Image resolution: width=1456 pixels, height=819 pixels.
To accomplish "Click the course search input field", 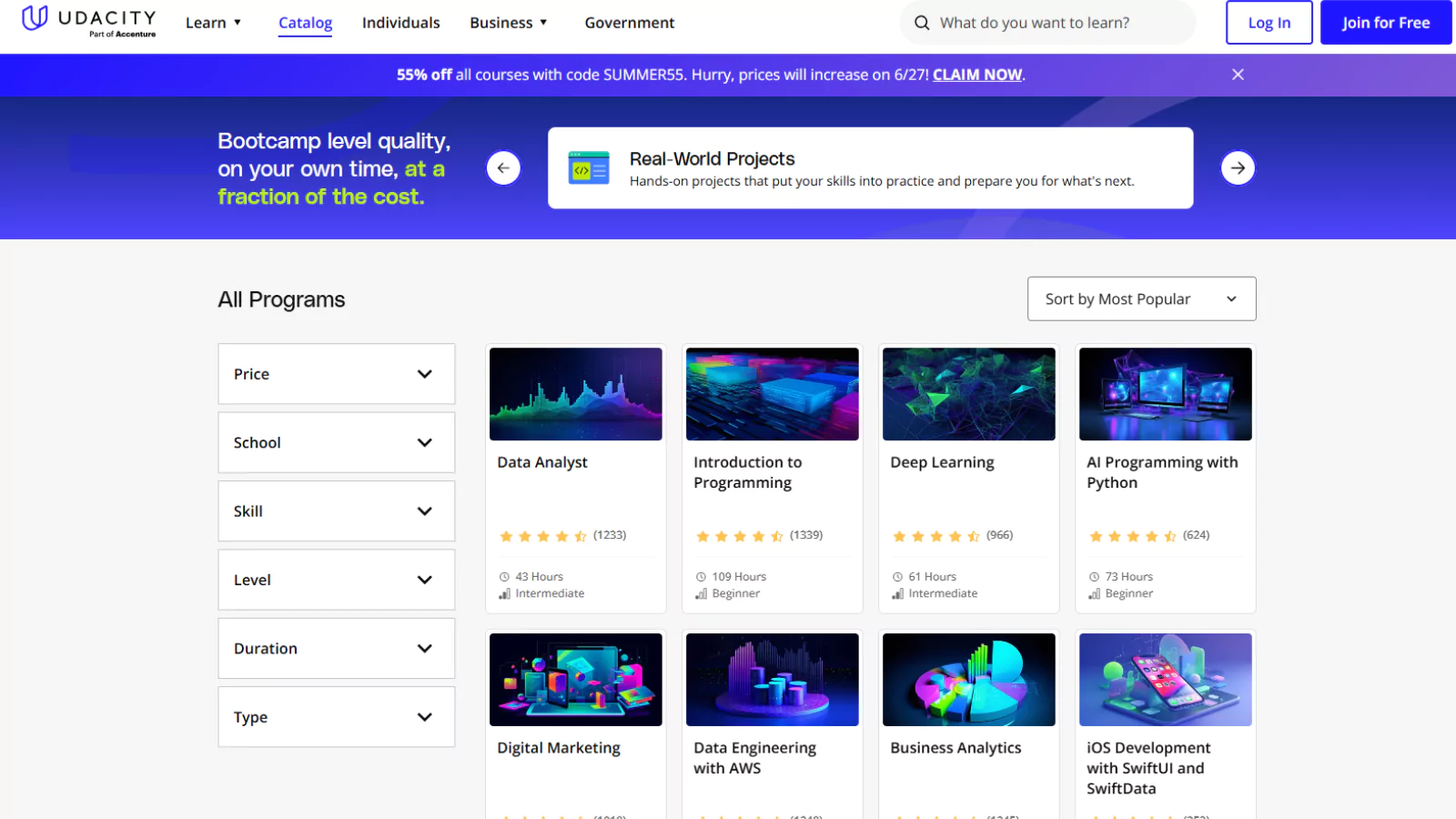I will point(1047,23).
